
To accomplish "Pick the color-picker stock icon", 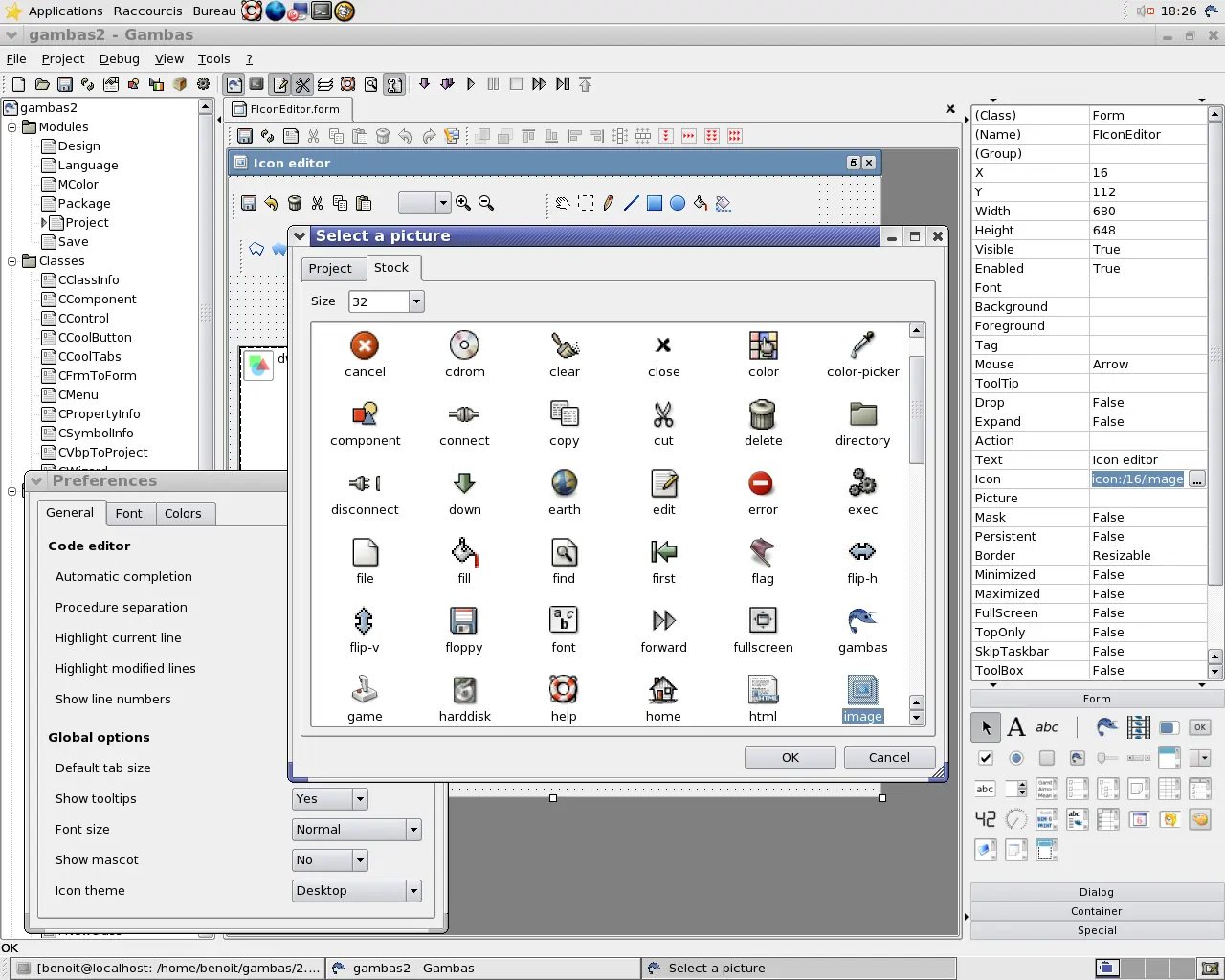I will click(862, 346).
